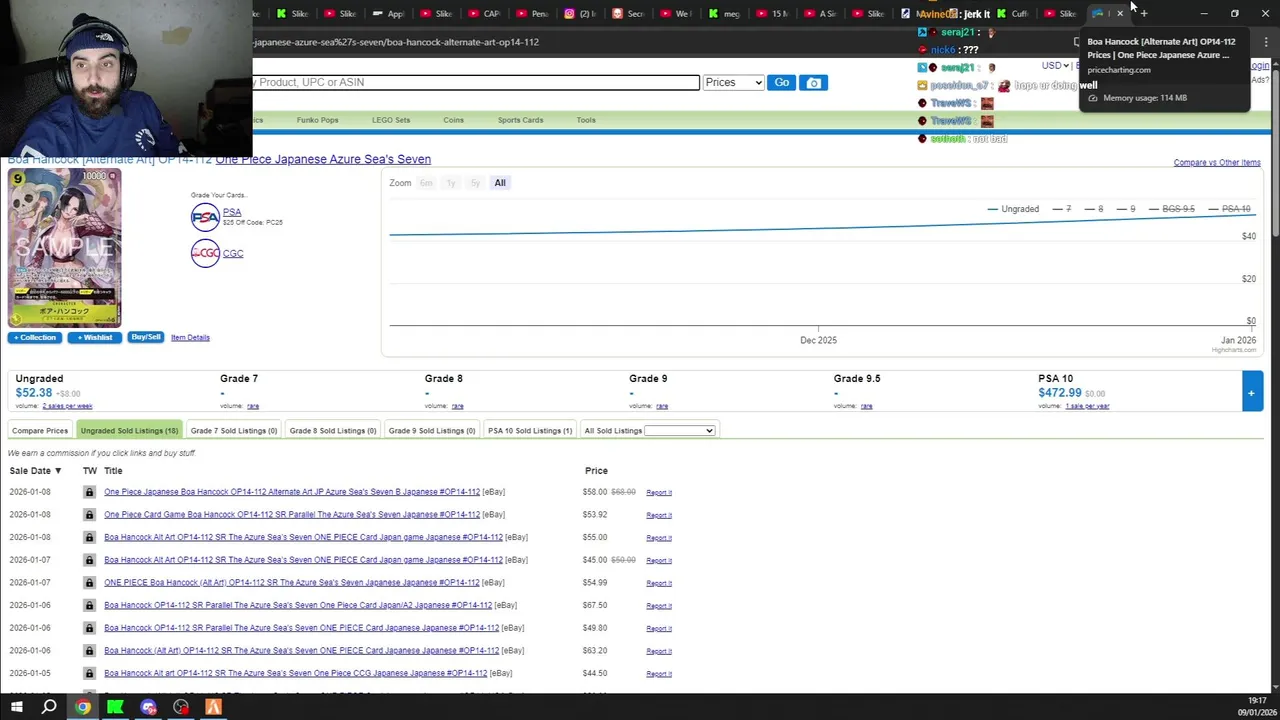The image size is (1280, 720).
Task: Click Report It for the $53.92 listing
Action: pyautogui.click(x=659, y=515)
